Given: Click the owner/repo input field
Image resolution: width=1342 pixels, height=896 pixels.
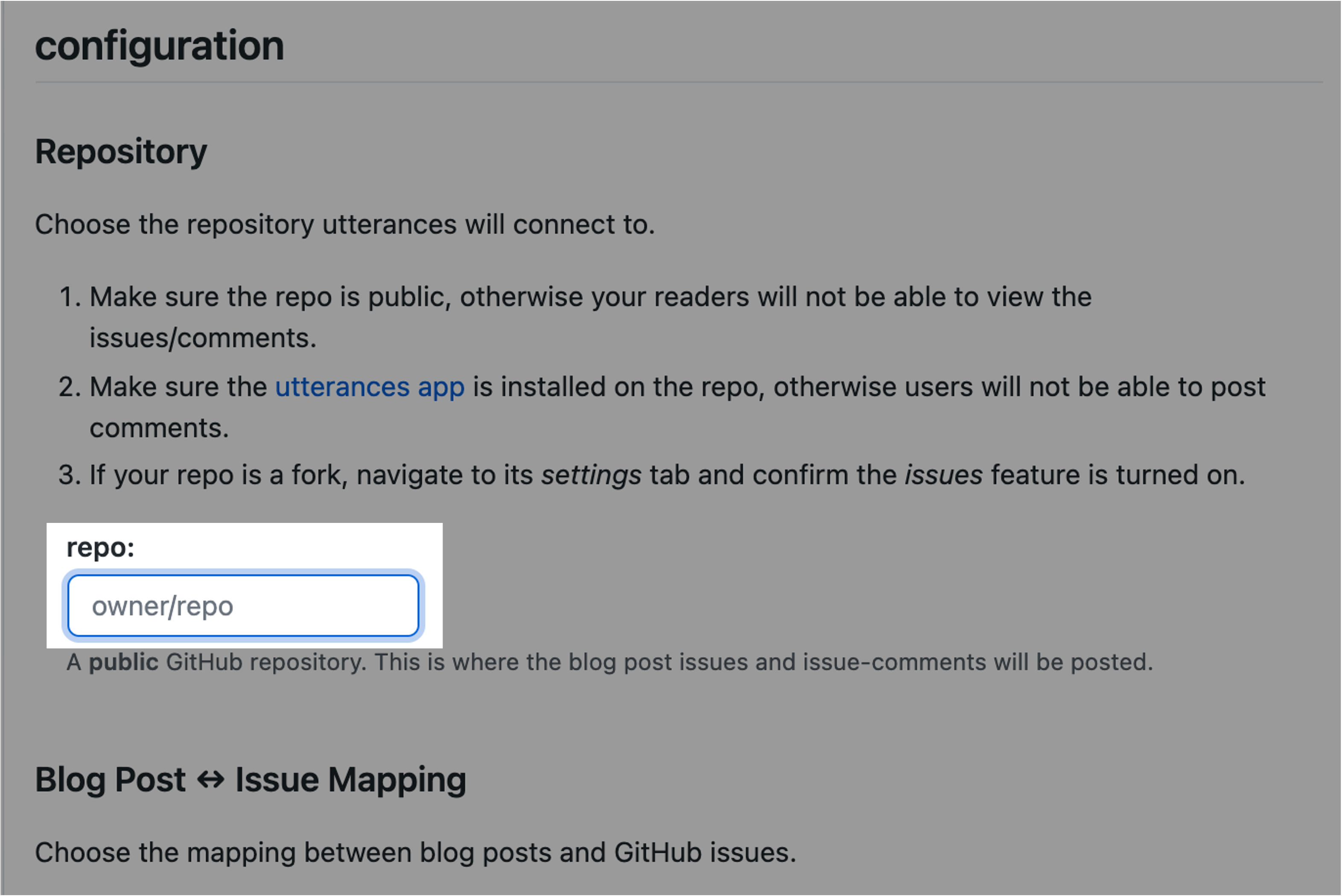Looking at the screenshot, I should click(243, 606).
